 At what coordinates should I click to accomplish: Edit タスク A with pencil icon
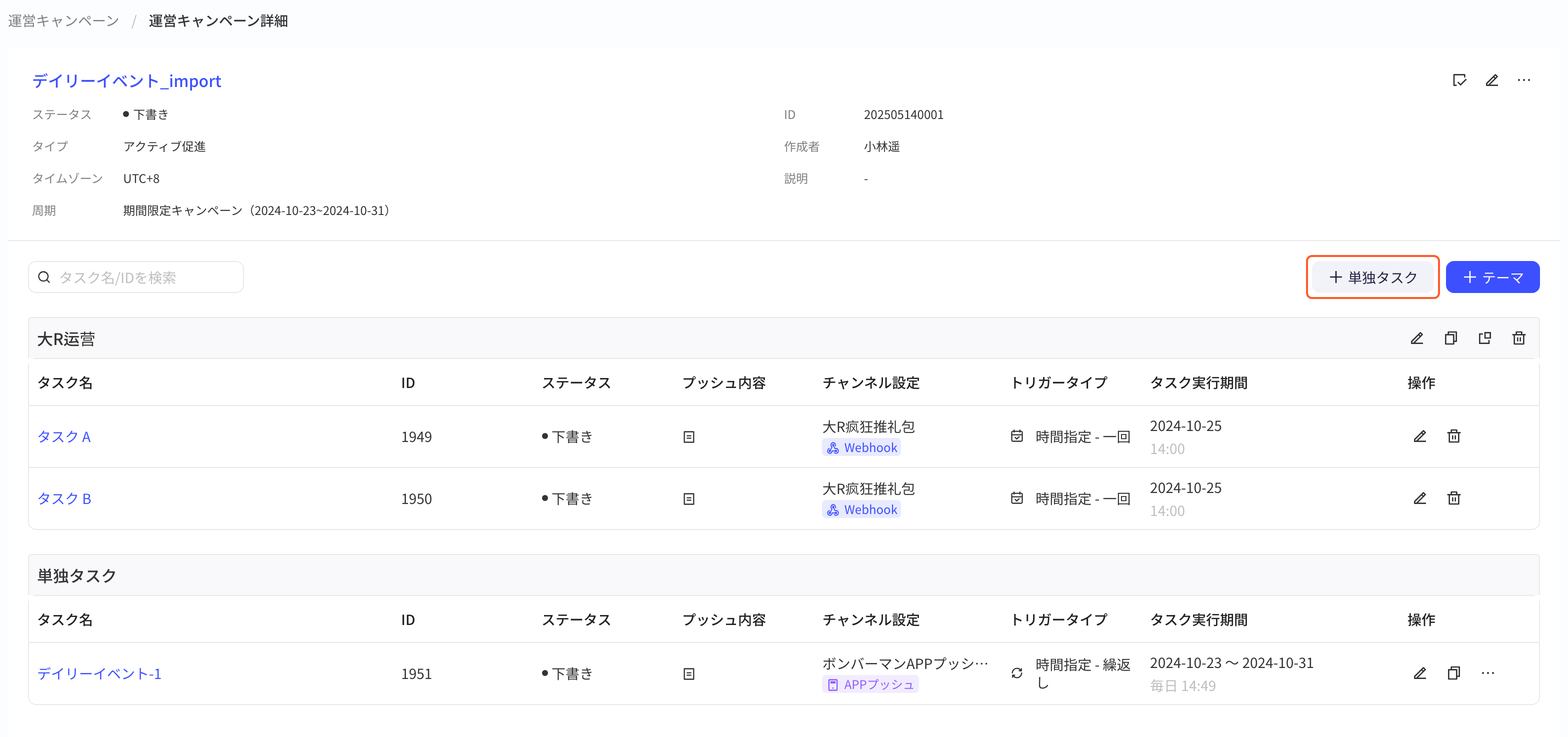tap(1419, 436)
